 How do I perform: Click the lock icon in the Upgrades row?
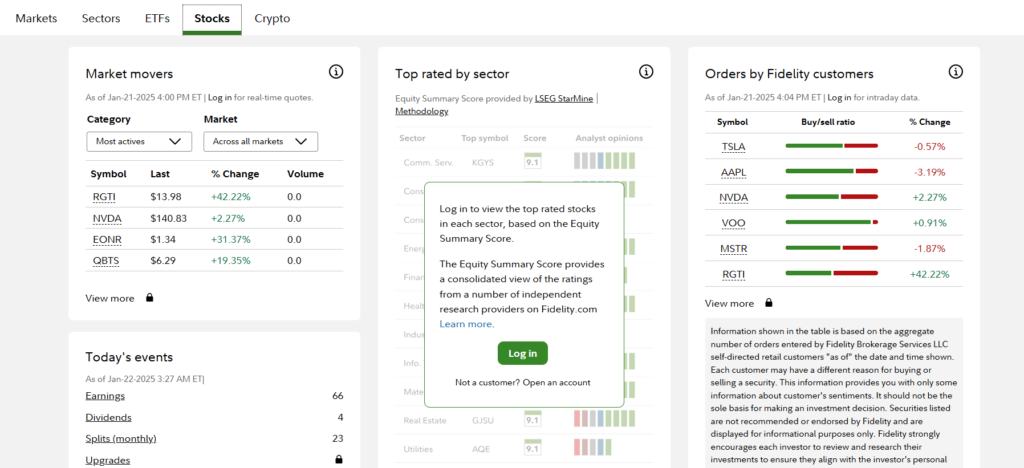338,460
